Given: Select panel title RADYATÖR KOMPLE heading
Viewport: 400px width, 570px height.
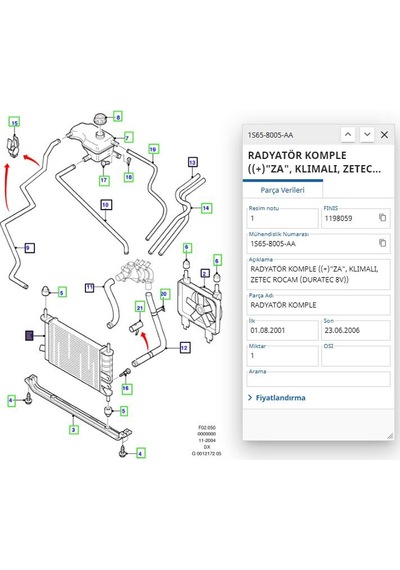Looking at the screenshot, I should [x=315, y=162].
